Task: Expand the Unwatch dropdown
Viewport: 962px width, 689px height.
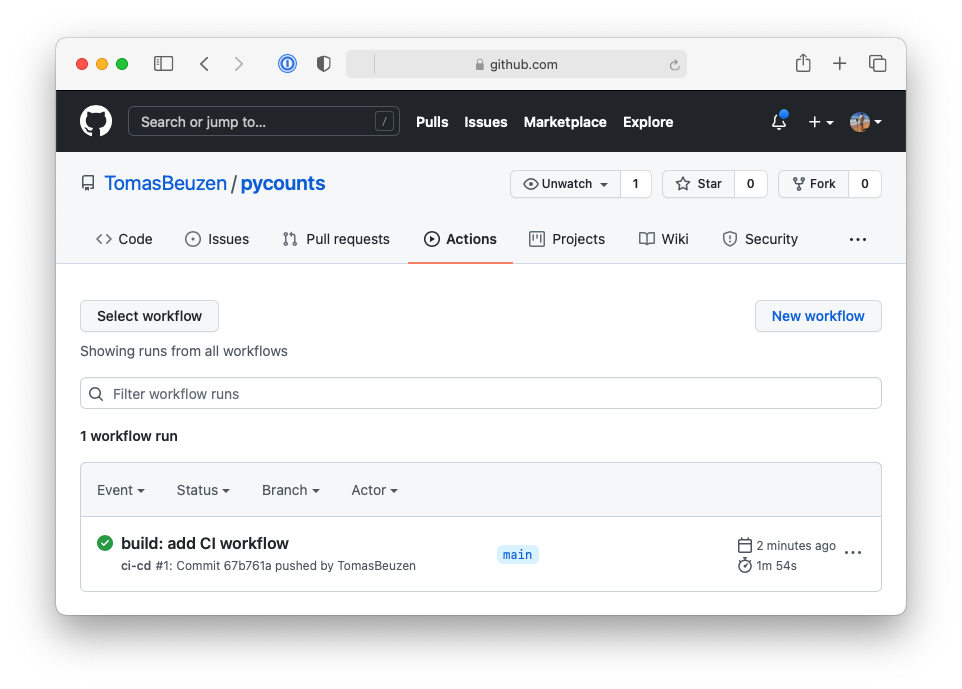Action: point(565,184)
